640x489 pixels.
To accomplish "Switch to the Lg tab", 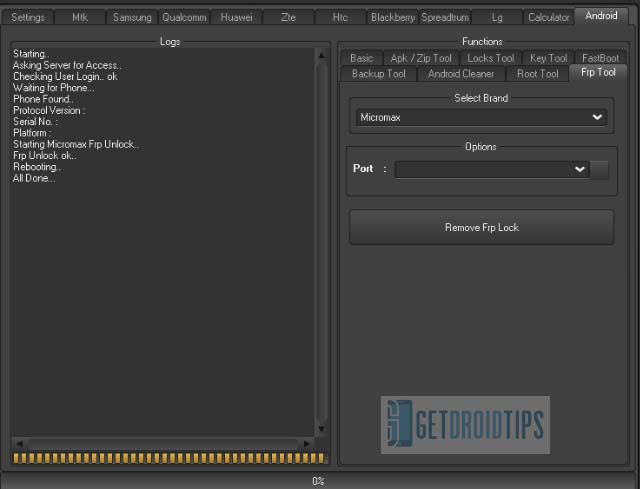I will [x=497, y=18].
